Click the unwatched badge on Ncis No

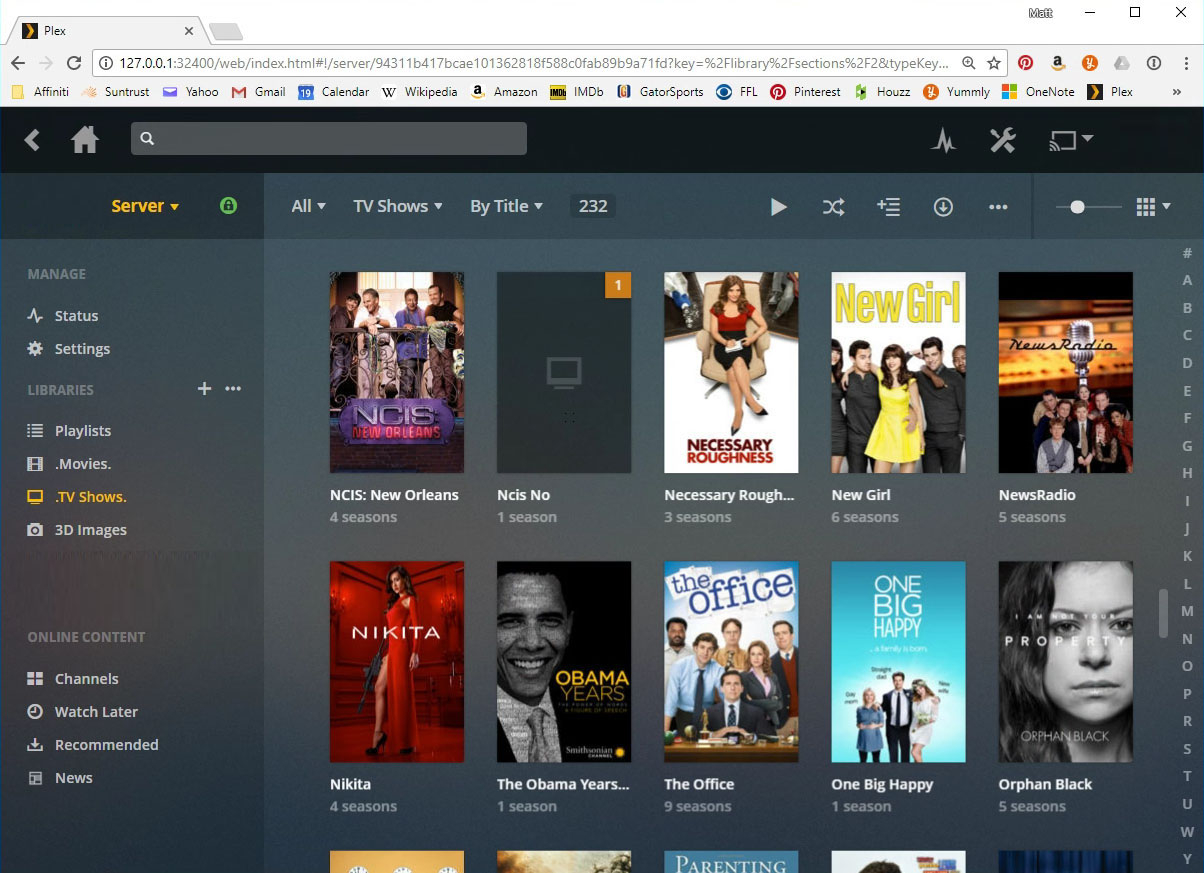(x=618, y=285)
